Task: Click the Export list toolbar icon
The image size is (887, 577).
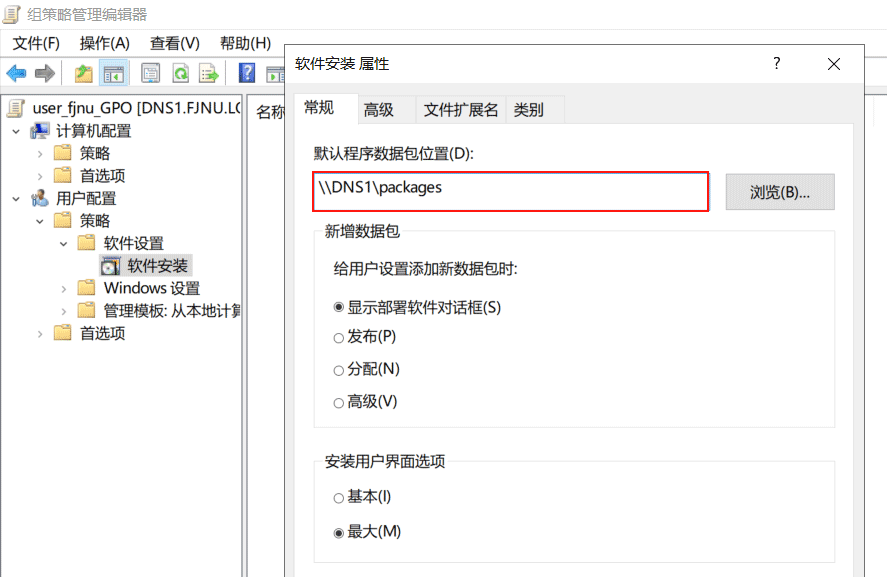Action: (x=208, y=73)
